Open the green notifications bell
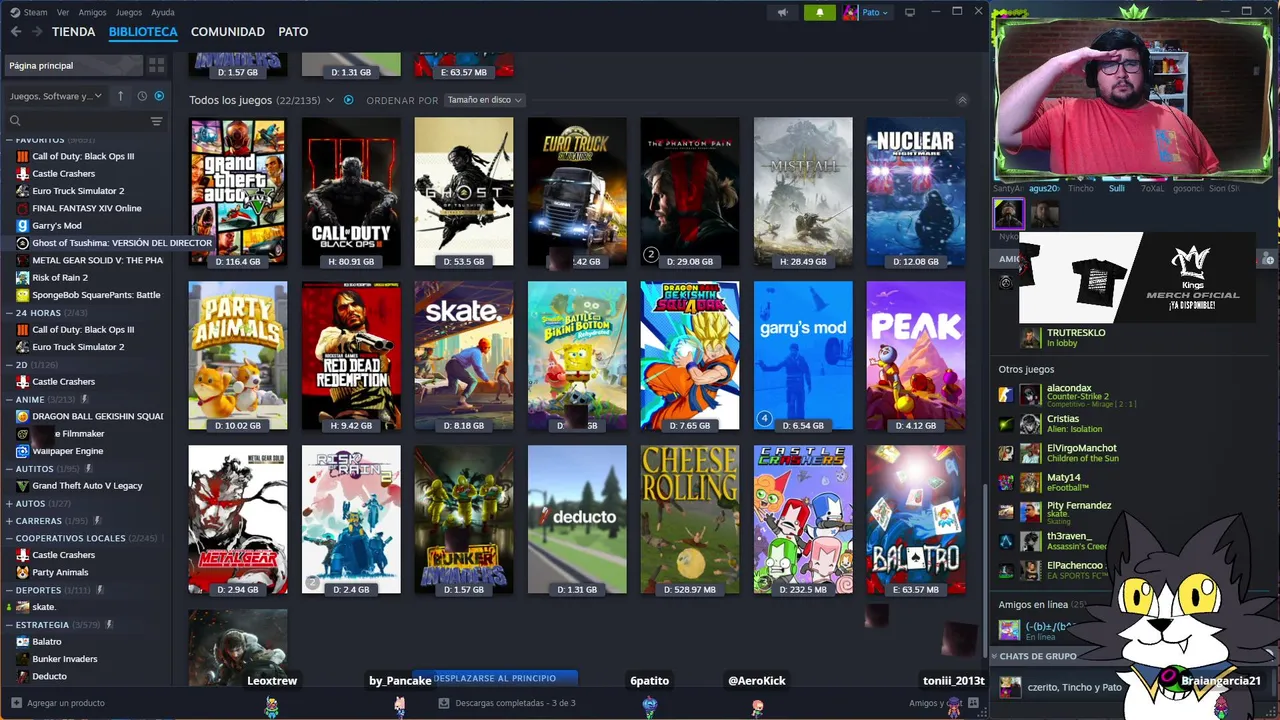The height and width of the screenshot is (720, 1280). click(x=820, y=12)
